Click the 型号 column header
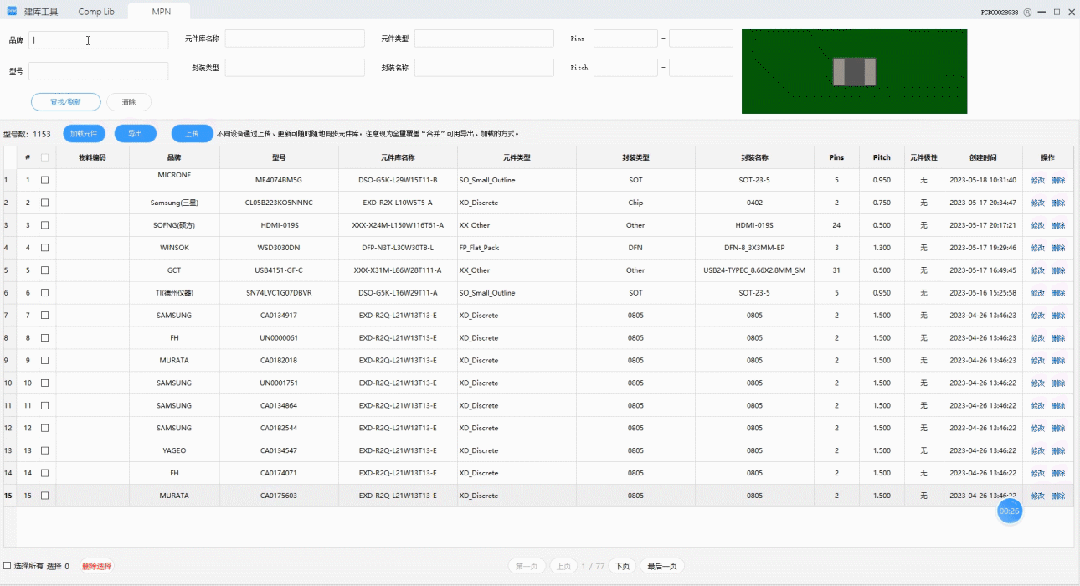1080x586 pixels. (x=279, y=158)
